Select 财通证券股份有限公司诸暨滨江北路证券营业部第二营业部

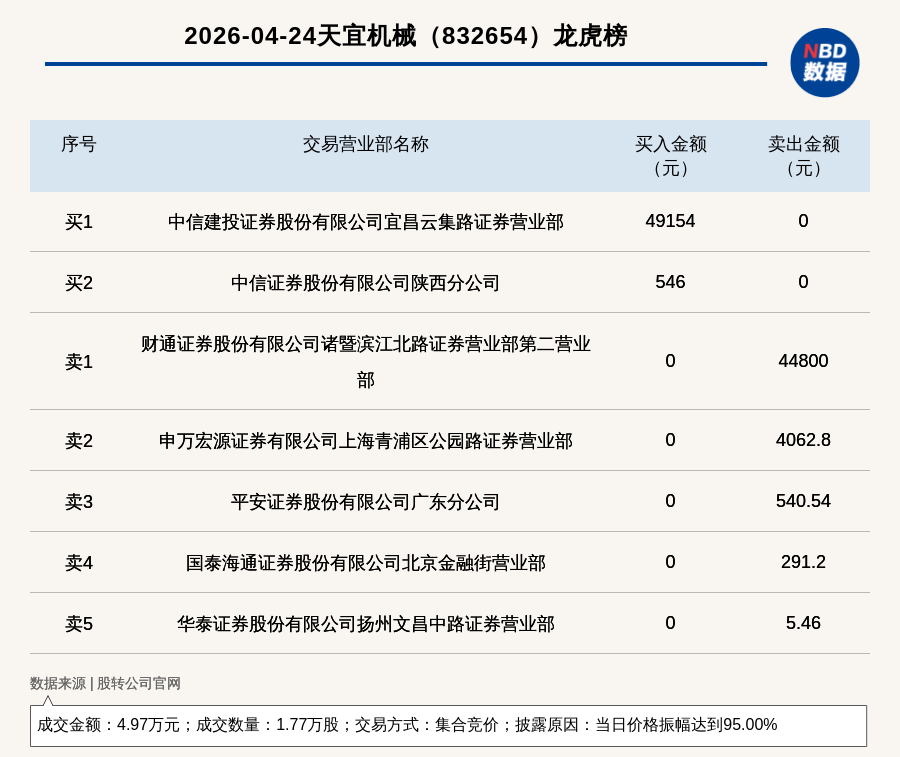point(366,362)
